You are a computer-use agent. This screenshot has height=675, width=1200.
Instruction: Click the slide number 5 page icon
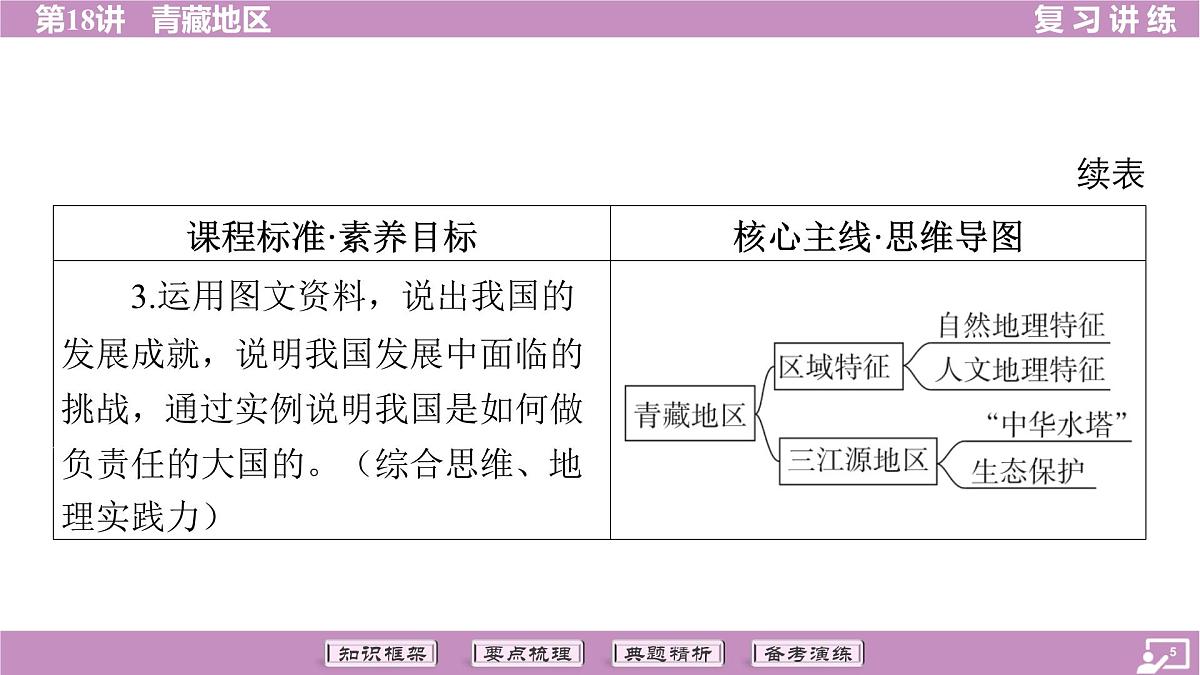pyautogui.click(x=1162, y=655)
